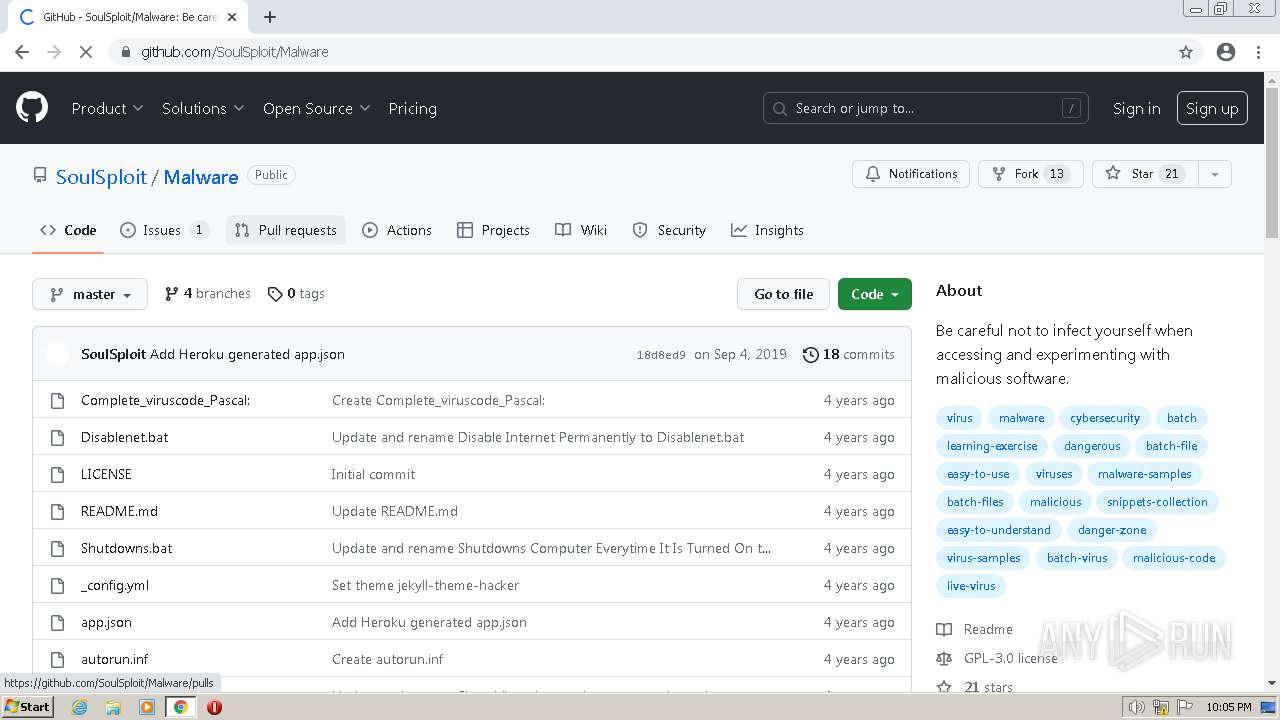View the 4 branches link
Image resolution: width=1280 pixels, height=720 pixels.
(x=208, y=294)
